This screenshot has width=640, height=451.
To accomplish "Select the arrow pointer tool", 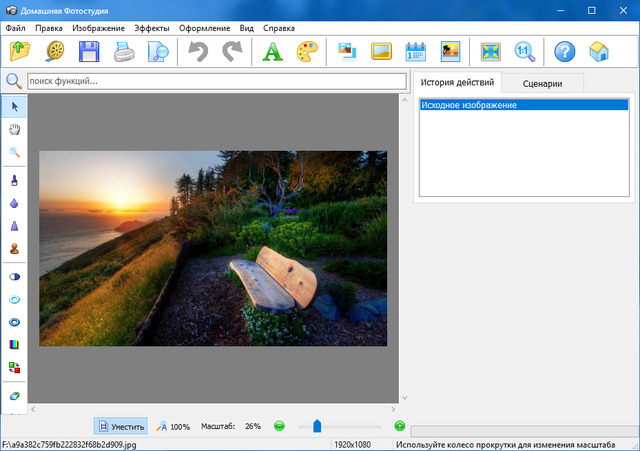I will (15, 105).
